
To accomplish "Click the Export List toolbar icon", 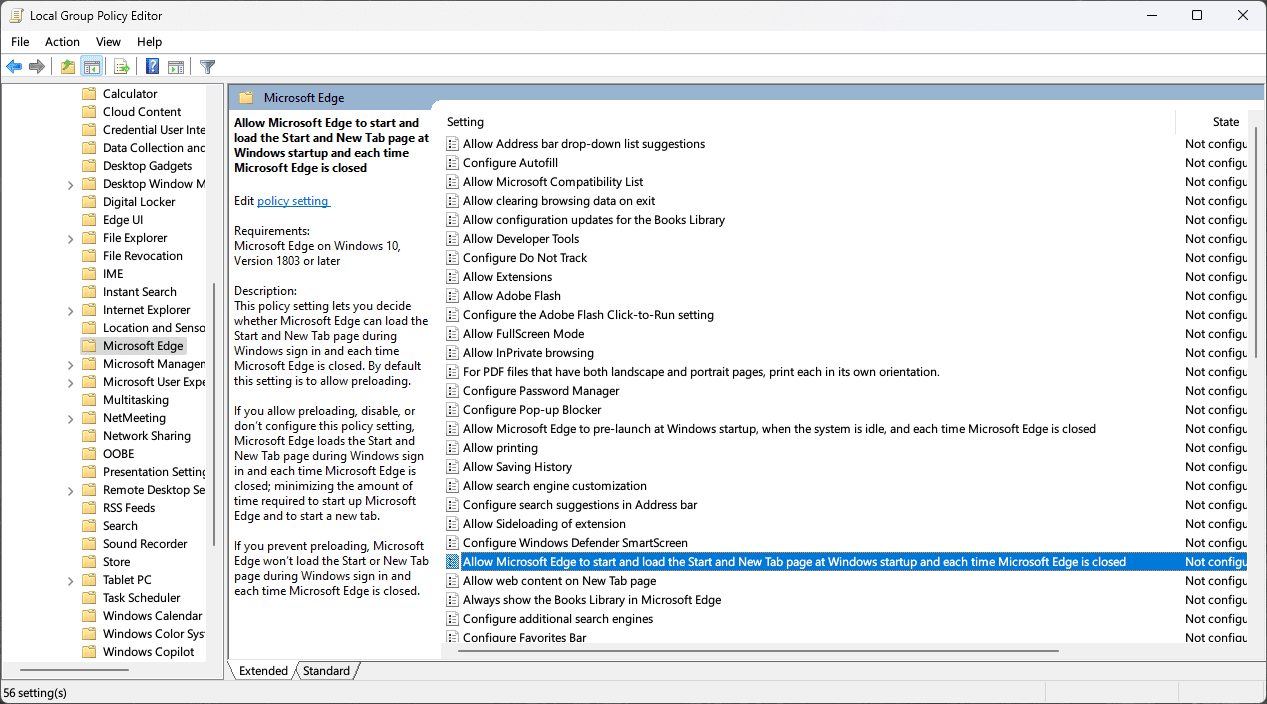I will click(x=121, y=67).
